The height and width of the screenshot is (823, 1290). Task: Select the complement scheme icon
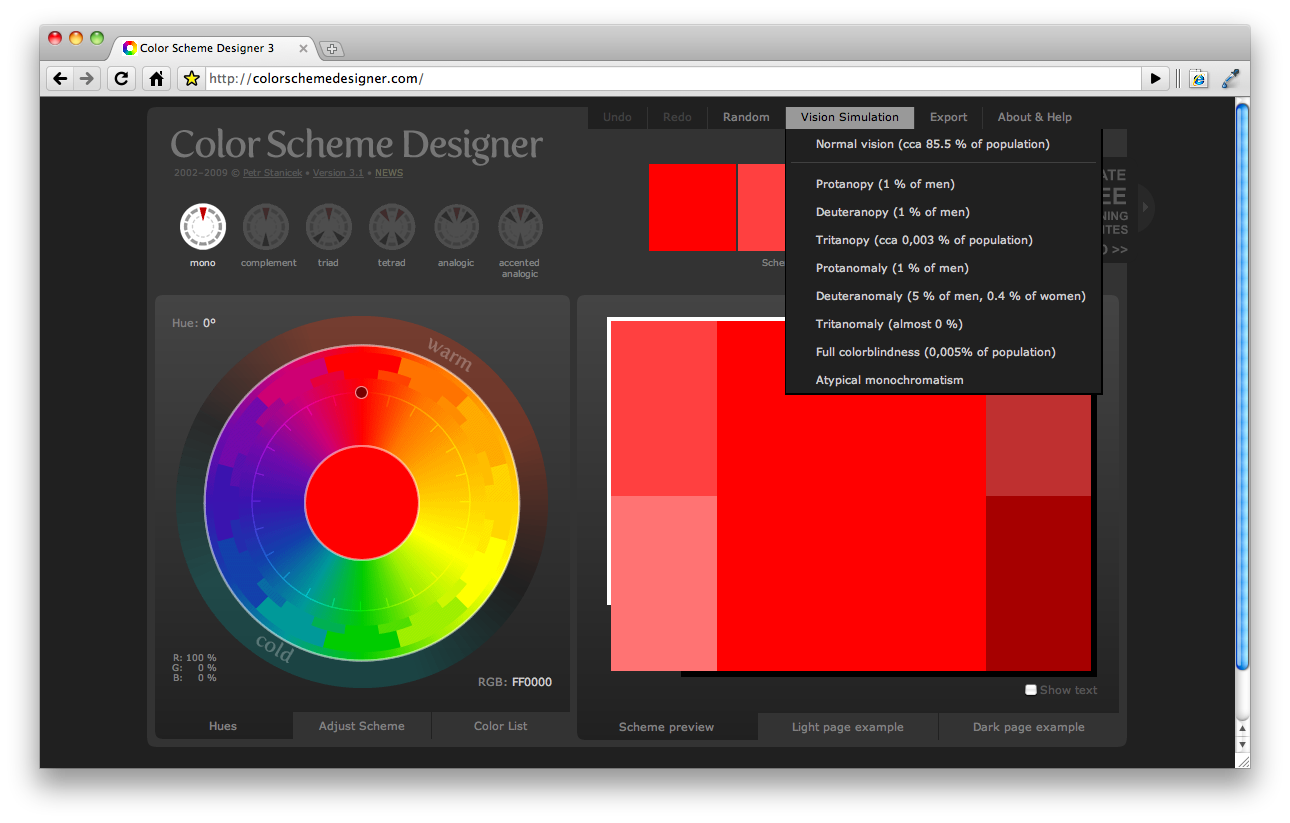(266, 227)
